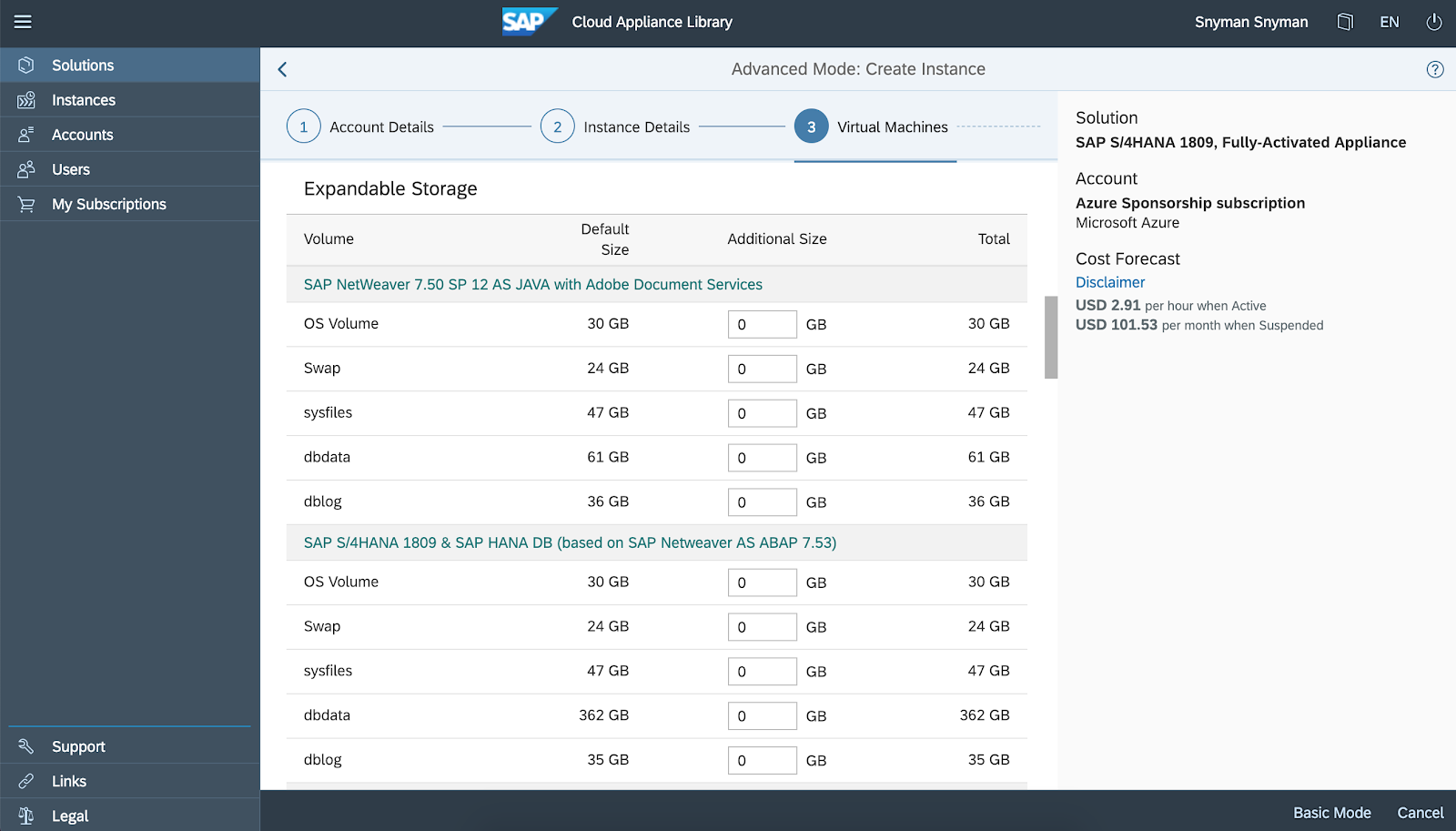This screenshot has height=831, width=1456.
Task: Edit additional size for NetWeaver Swap
Action: point(763,369)
